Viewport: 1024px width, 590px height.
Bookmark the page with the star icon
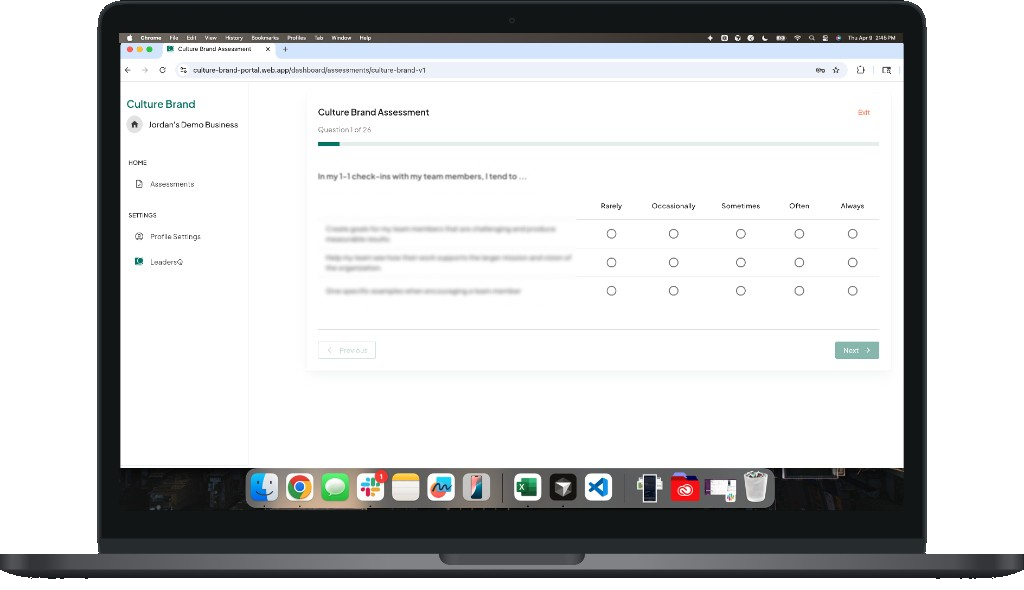[x=836, y=70]
